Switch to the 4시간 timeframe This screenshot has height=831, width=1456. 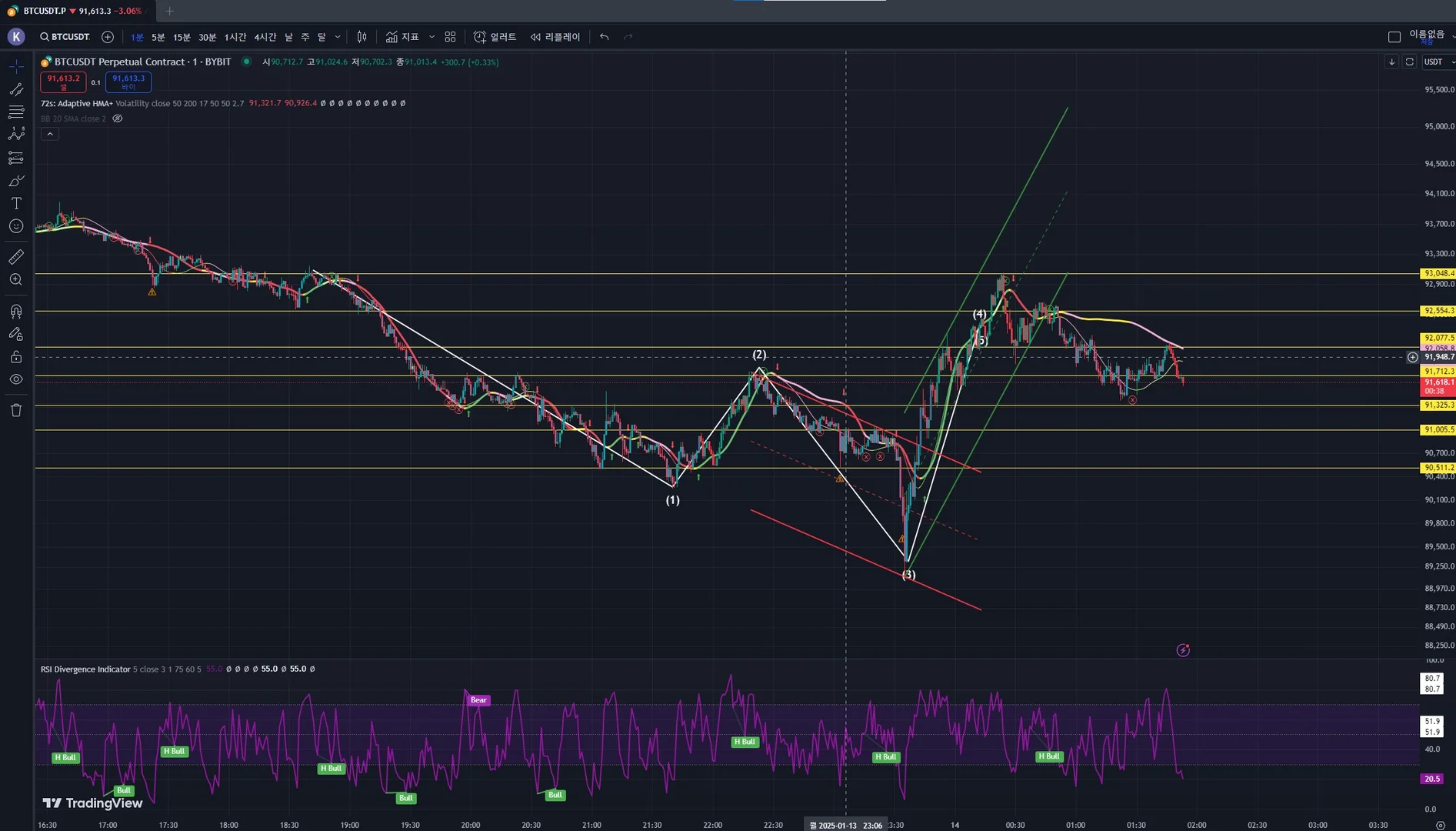[x=265, y=37]
